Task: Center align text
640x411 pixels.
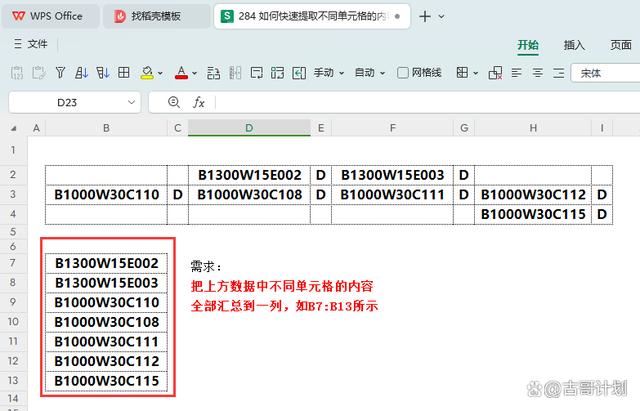Action: pyautogui.click(x=538, y=73)
